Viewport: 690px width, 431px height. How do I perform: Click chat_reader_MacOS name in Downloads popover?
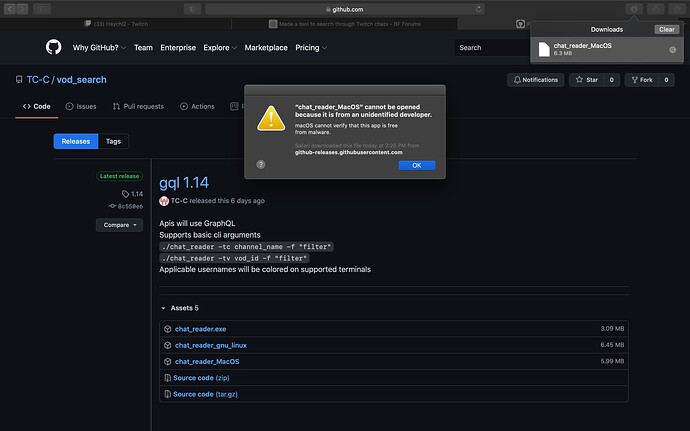point(583,45)
